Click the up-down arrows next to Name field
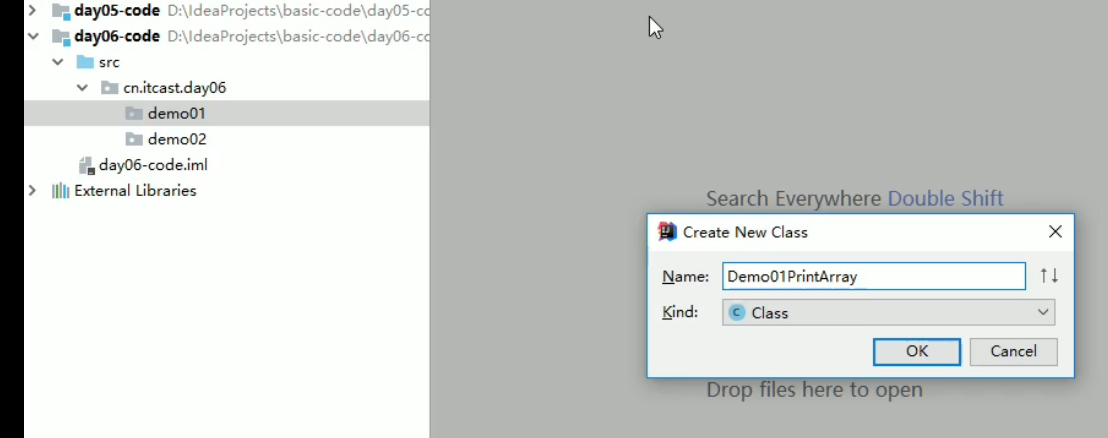Image resolution: width=1108 pixels, height=438 pixels. (1049, 276)
